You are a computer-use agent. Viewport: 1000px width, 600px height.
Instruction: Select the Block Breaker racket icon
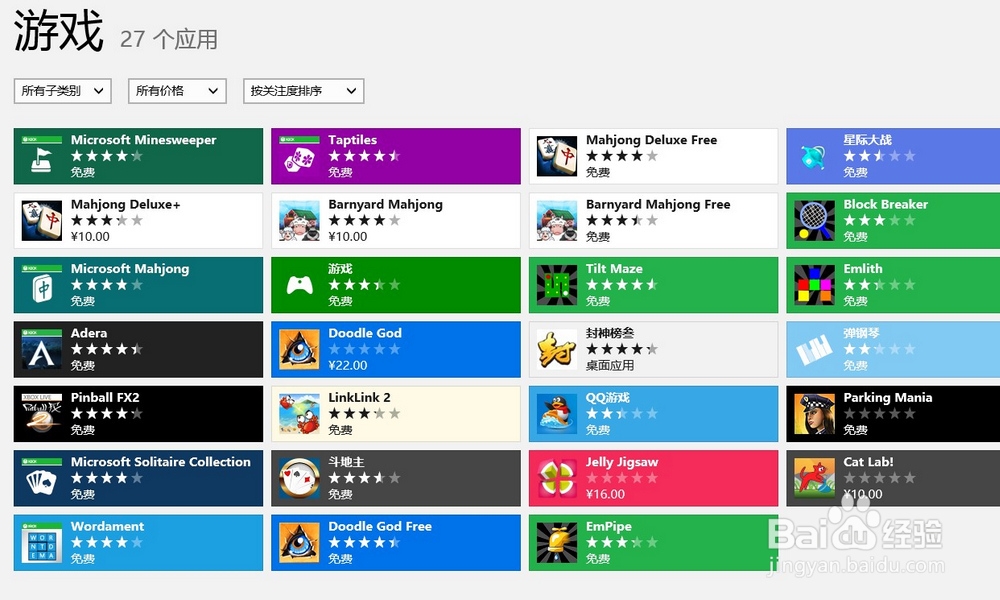click(x=814, y=220)
